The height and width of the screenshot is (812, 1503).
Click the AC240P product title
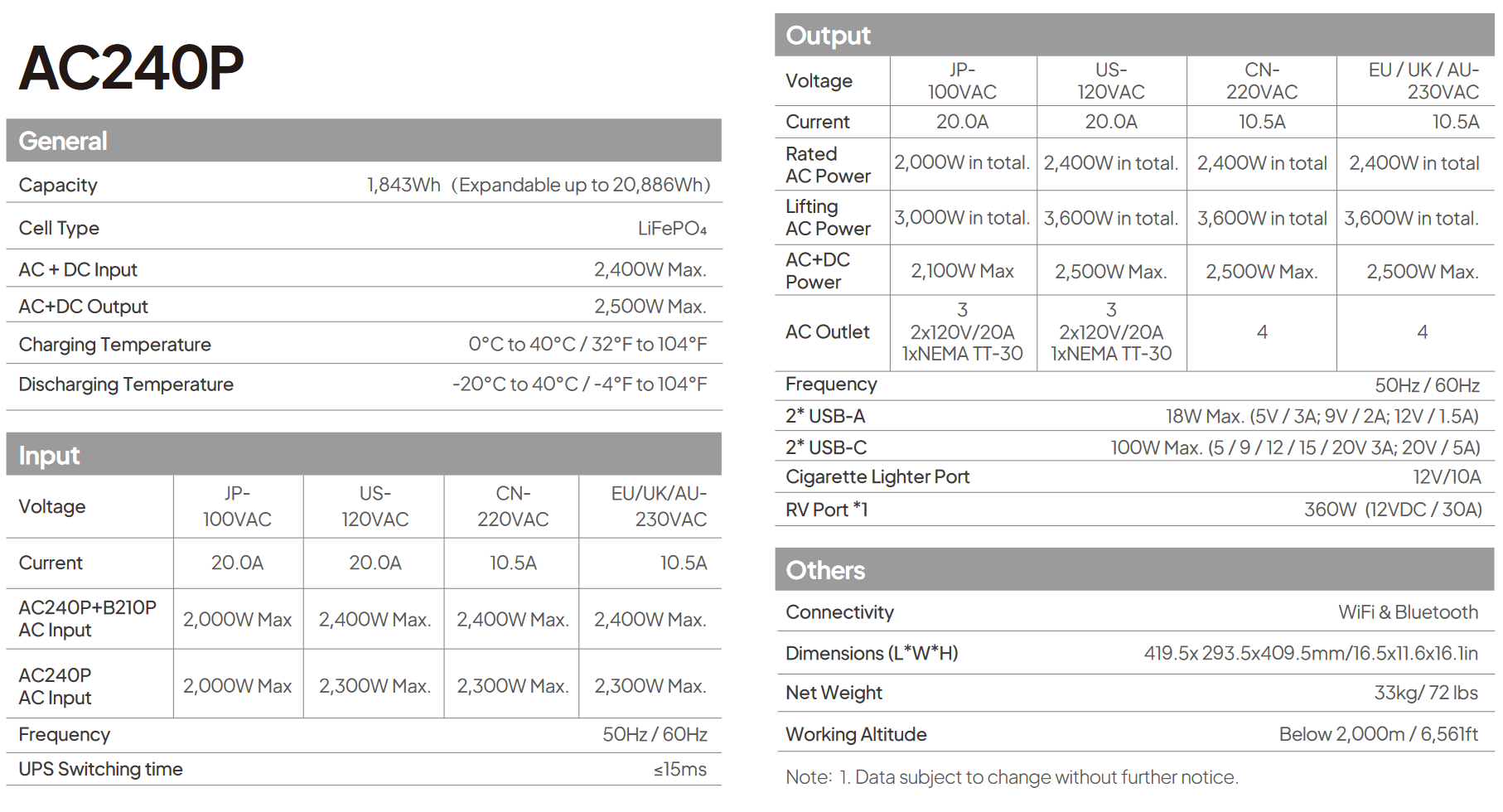tap(132, 67)
